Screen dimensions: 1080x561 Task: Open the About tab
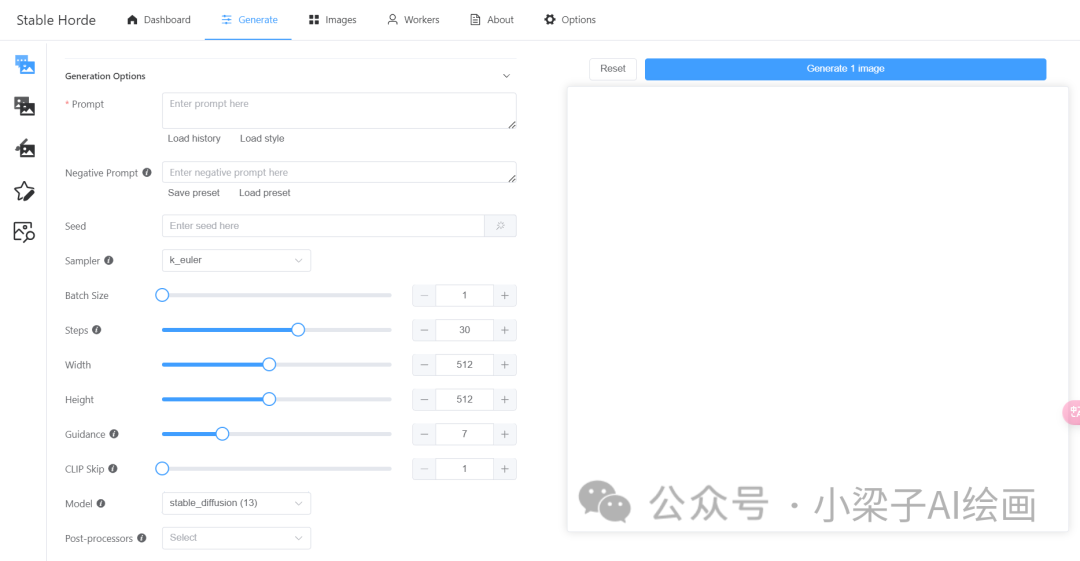click(492, 20)
